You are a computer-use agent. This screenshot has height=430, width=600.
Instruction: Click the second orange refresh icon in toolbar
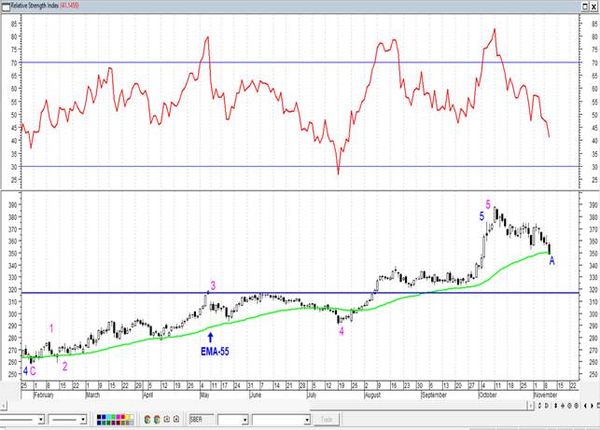coord(157,419)
